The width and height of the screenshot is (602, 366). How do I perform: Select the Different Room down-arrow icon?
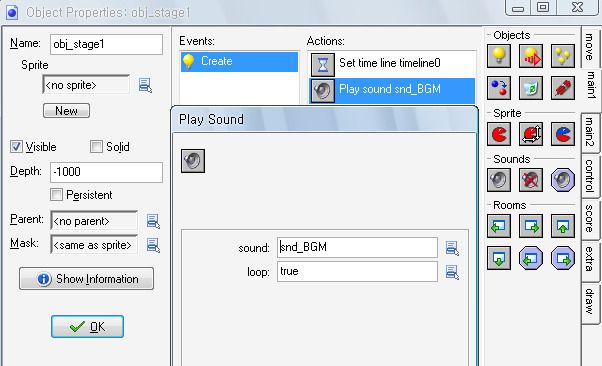tap(499, 258)
